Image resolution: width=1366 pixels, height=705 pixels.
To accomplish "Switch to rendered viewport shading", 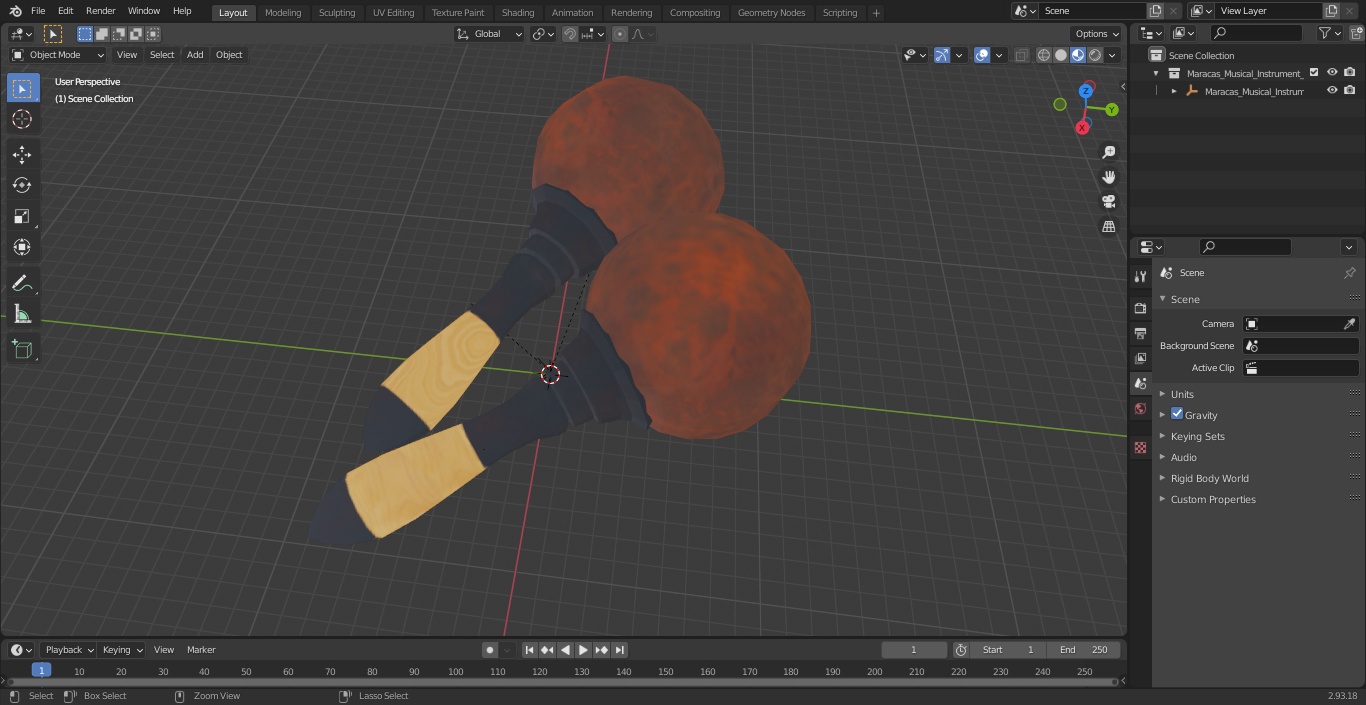I will coord(1095,55).
